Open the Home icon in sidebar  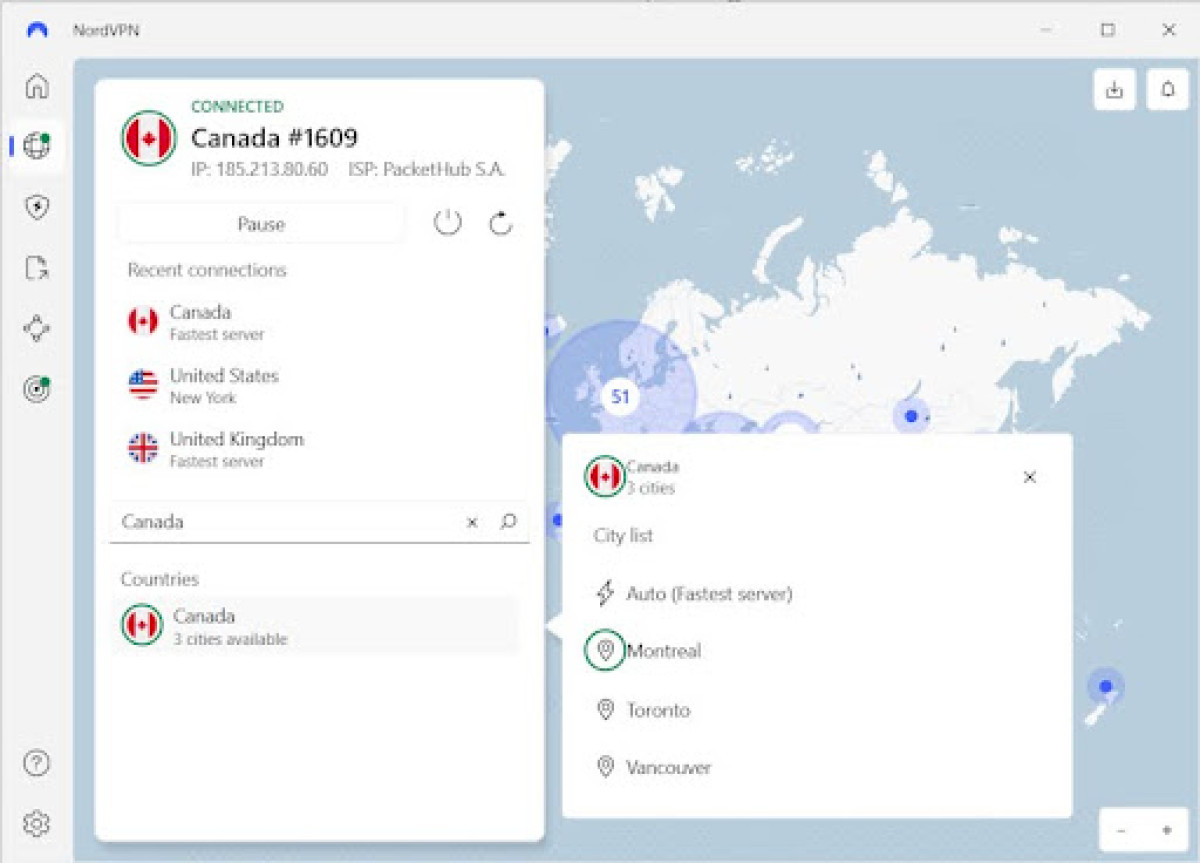[x=37, y=86]
